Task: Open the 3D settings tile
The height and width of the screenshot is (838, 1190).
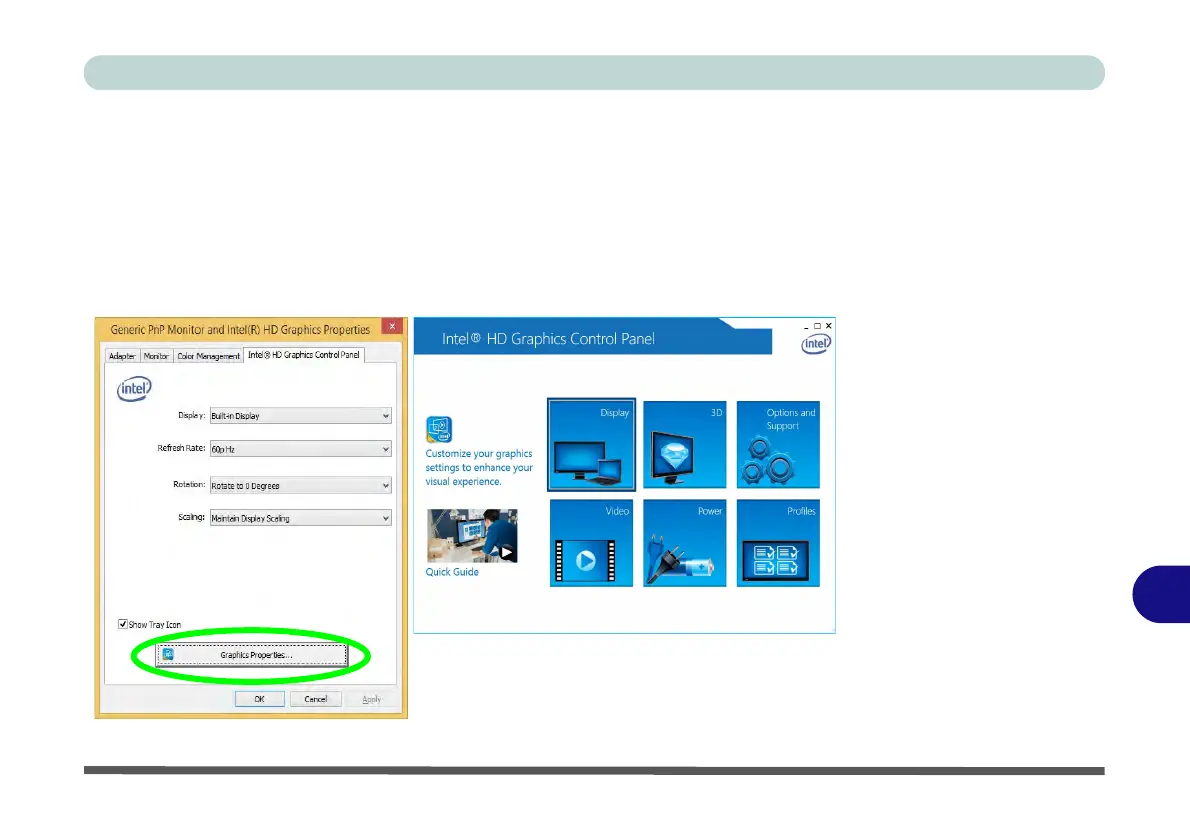Action: (685, 445)
